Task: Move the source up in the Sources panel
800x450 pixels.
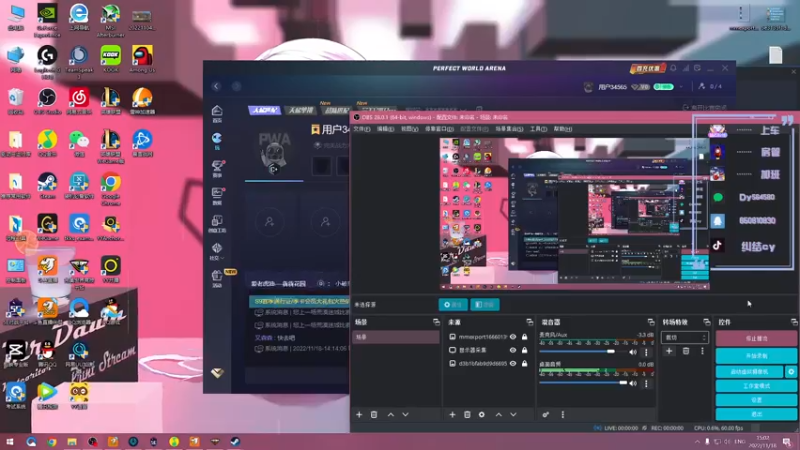Action: coord(498,415)
